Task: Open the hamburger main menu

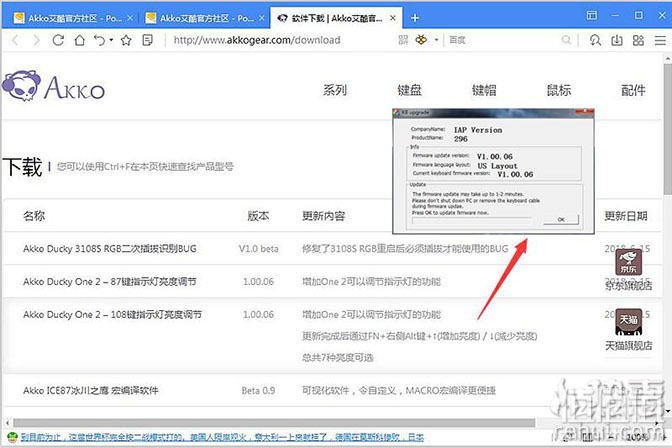Action: pyautogui.click(x=660, y=40)
